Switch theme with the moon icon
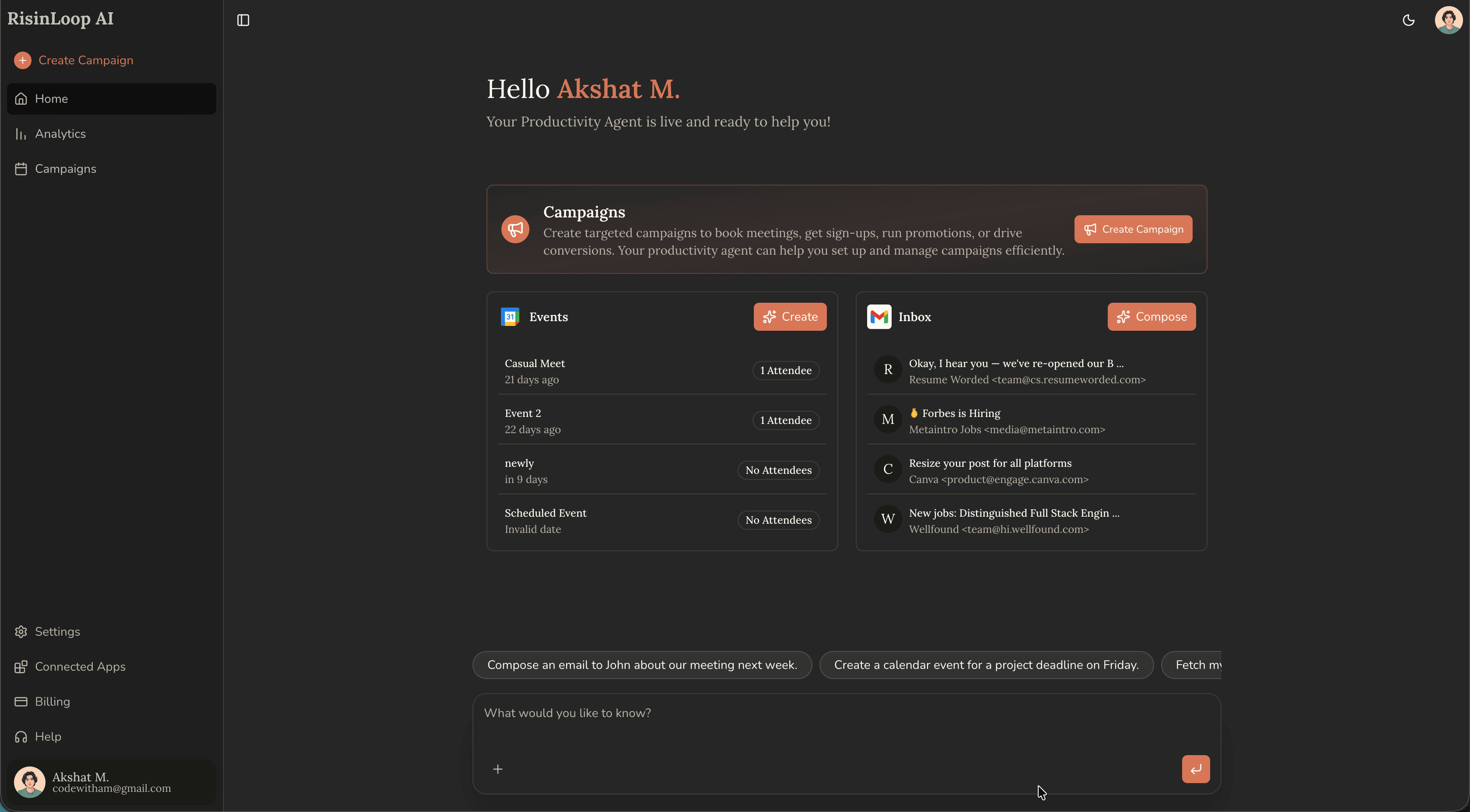Image resolution: width=1470 pixels, height=812 pixels. click(x=1408, y=21)
